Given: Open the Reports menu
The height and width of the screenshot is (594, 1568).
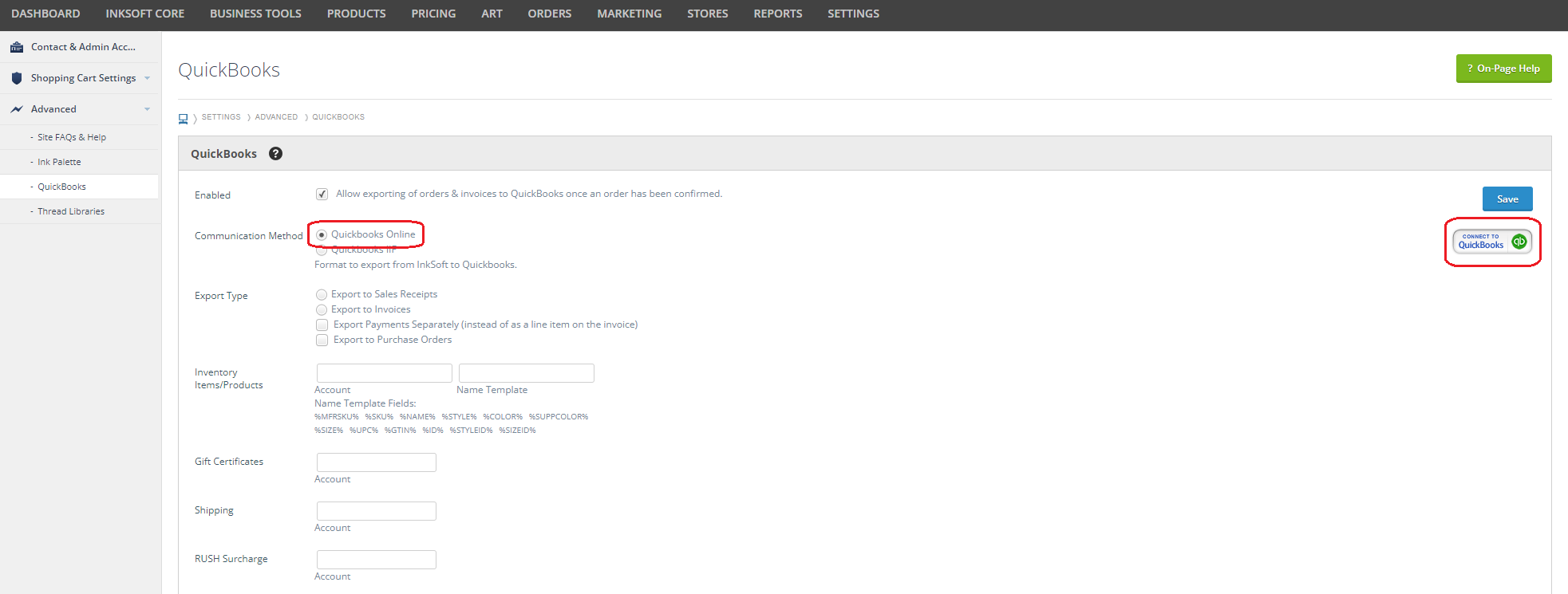Looking at the screenshot, I should [x=778, y=14].
